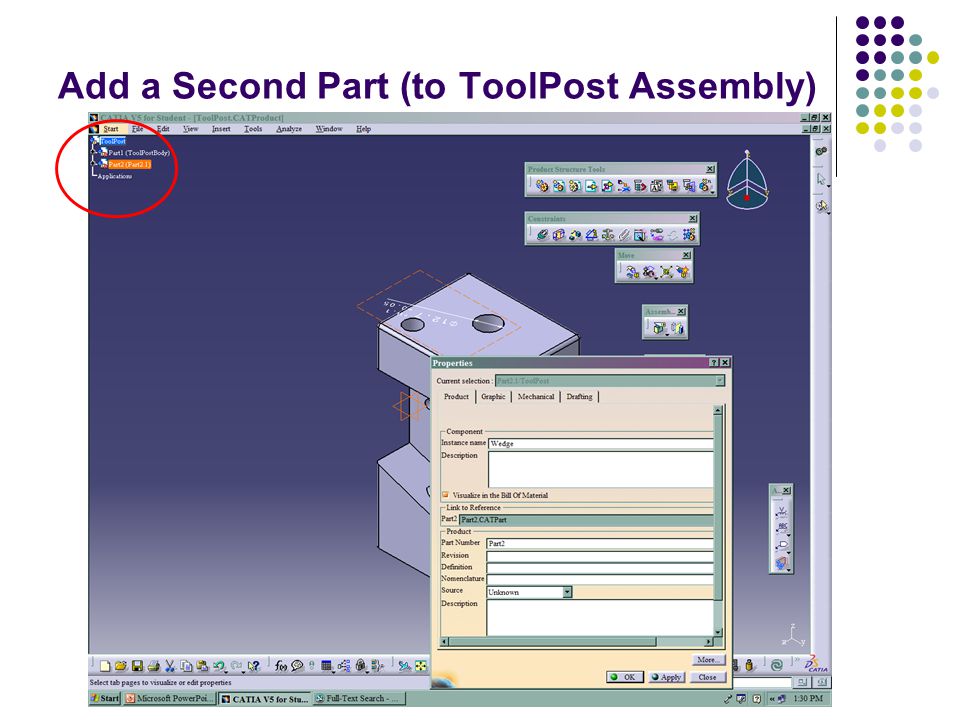Open the Edit menu

[163, 129]
